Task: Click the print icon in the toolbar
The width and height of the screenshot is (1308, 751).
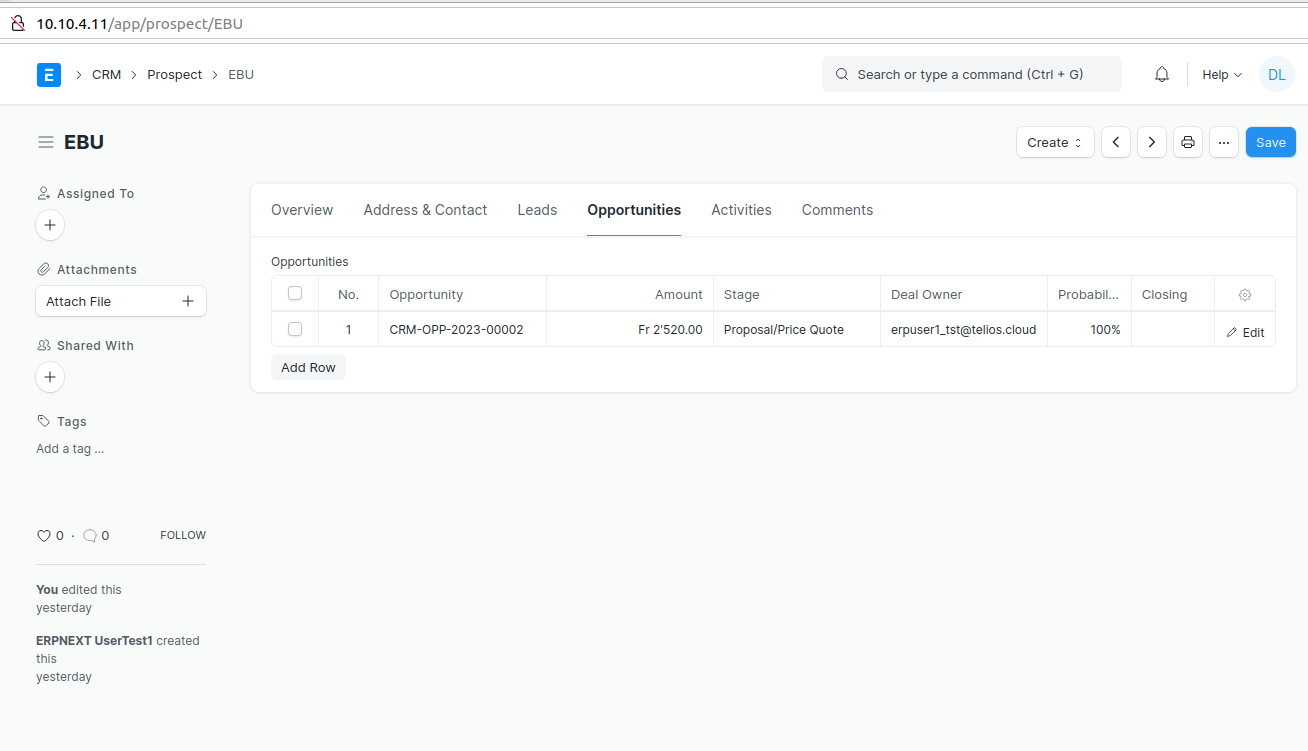Action: coord(1187,142)
